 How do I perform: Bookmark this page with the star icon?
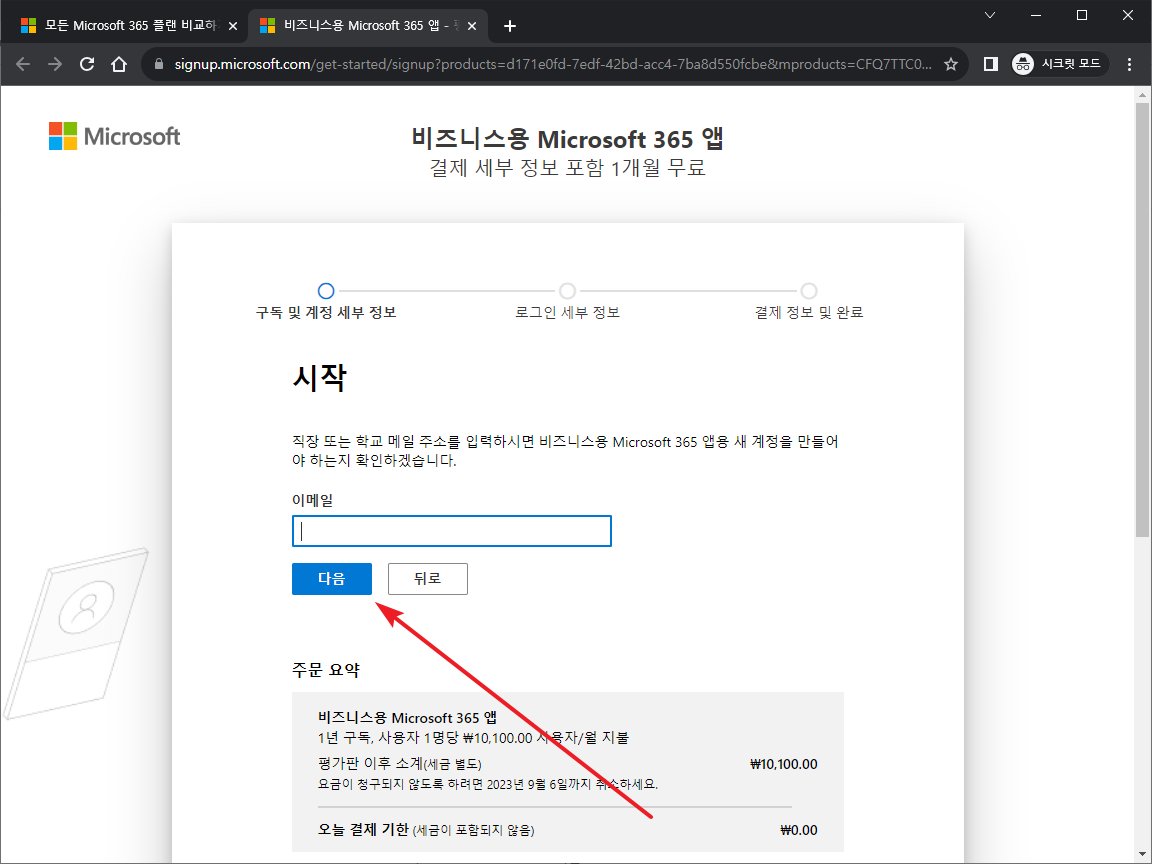point(951,65)
